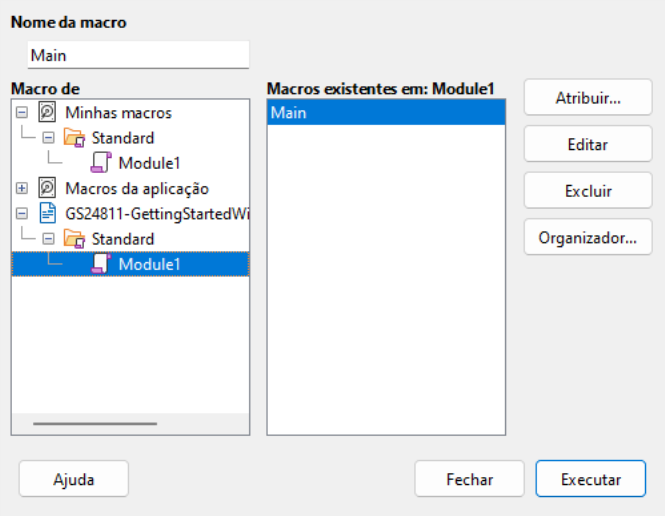Open the Organizador... dialog

point(588,237)
